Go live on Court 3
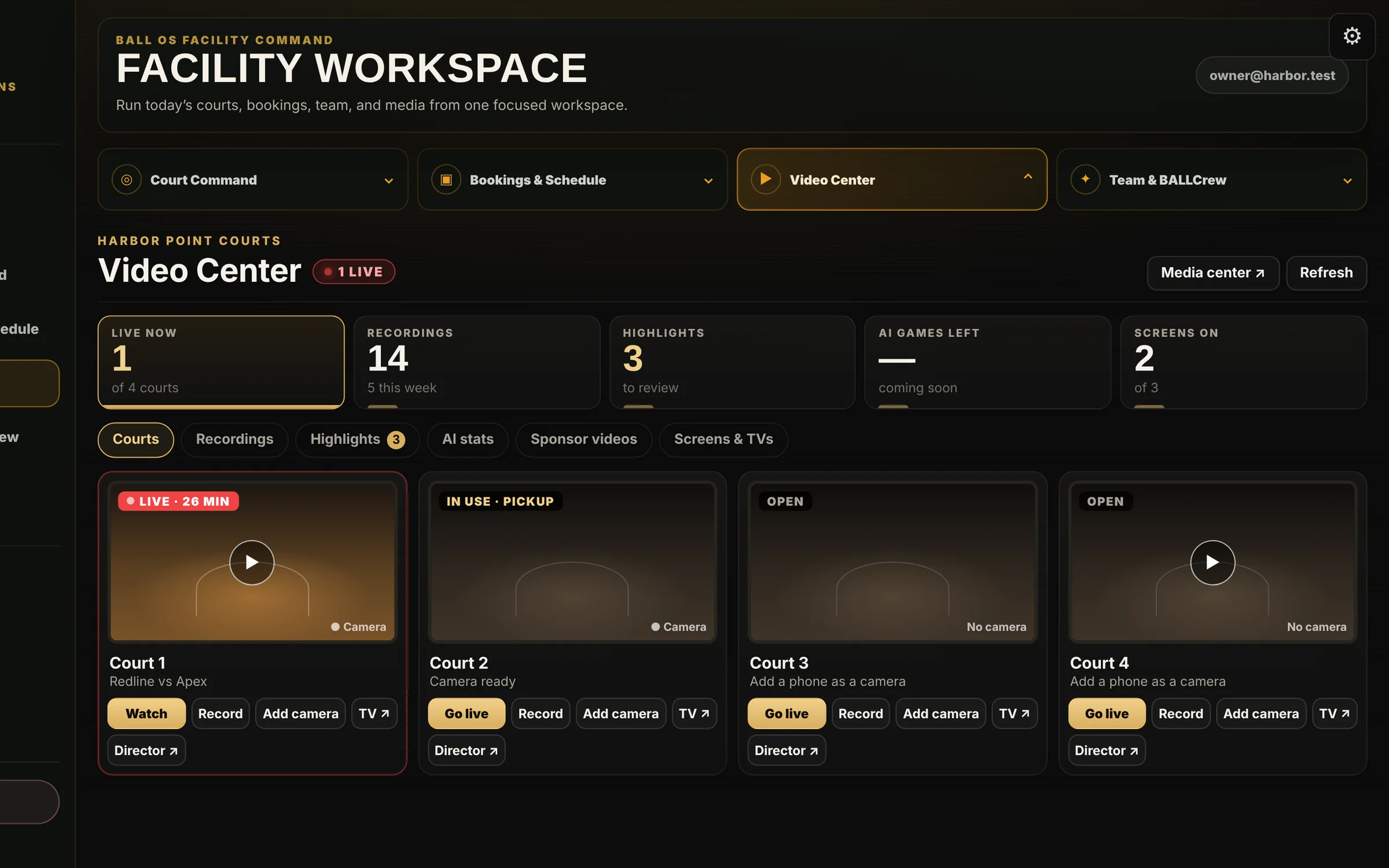This screenshot has width=1389, height=868. pos(787,713)
